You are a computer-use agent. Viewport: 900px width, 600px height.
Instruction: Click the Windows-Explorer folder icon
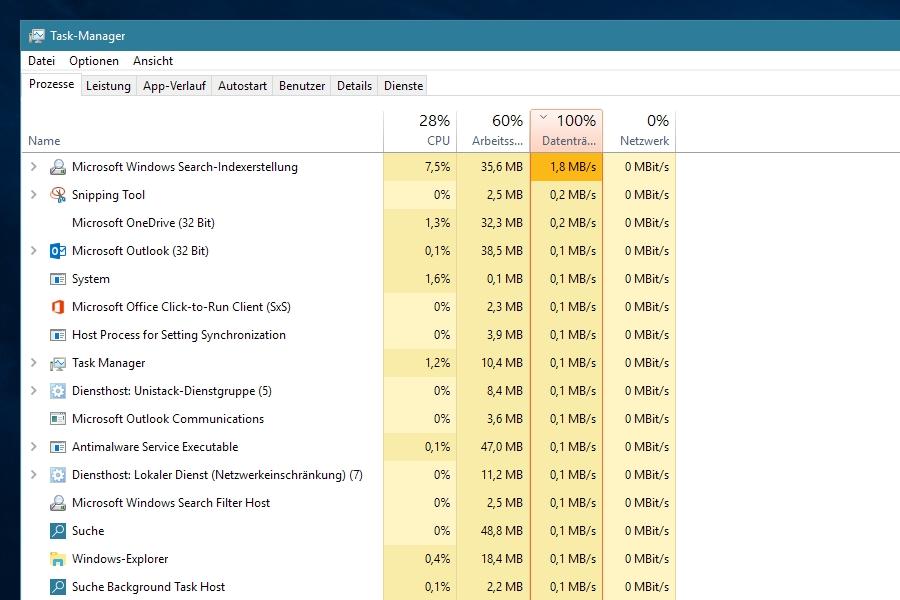(58, 559)
